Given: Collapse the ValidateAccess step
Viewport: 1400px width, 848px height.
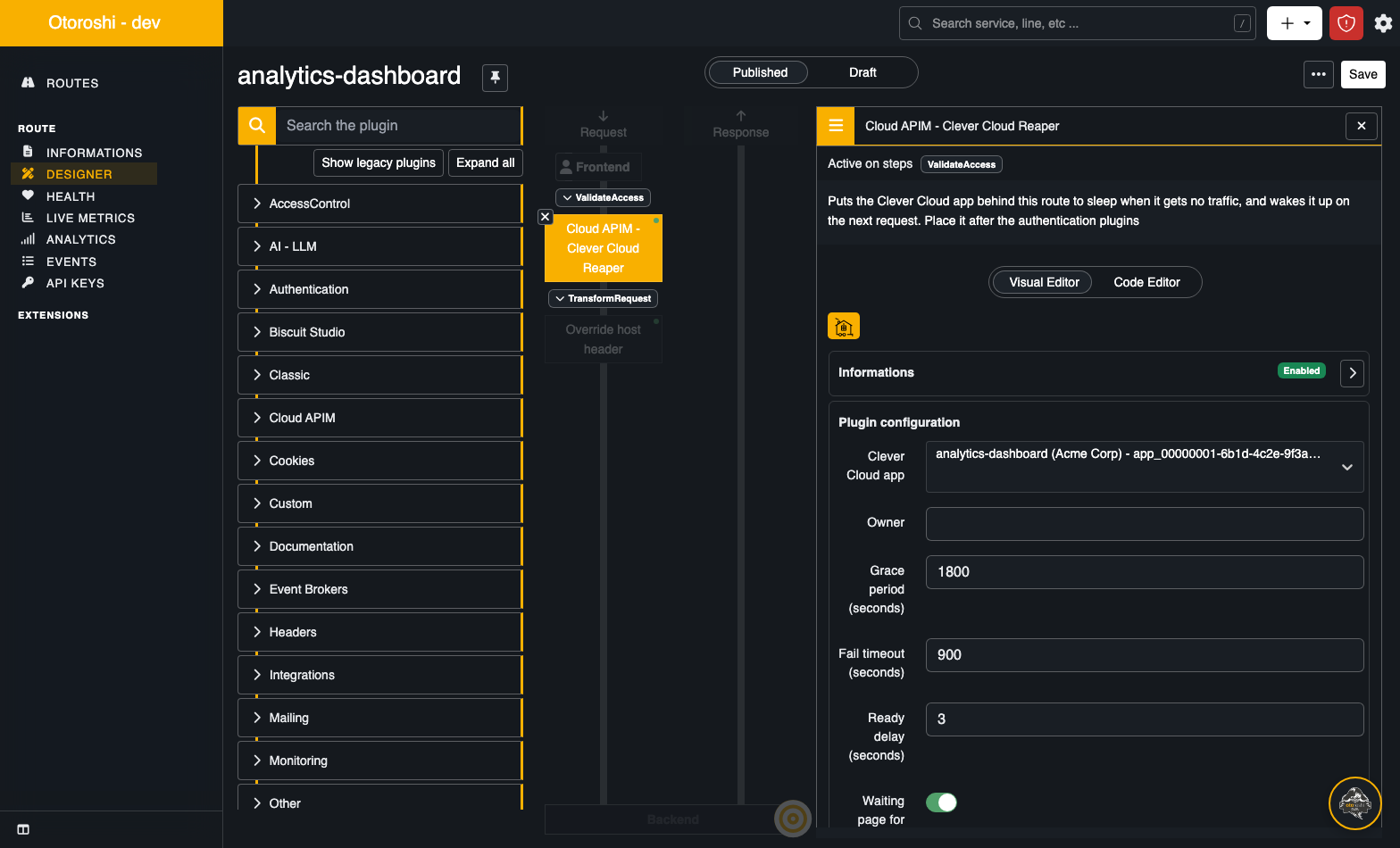Looking at the screenshot, I should tap(603, 197).
